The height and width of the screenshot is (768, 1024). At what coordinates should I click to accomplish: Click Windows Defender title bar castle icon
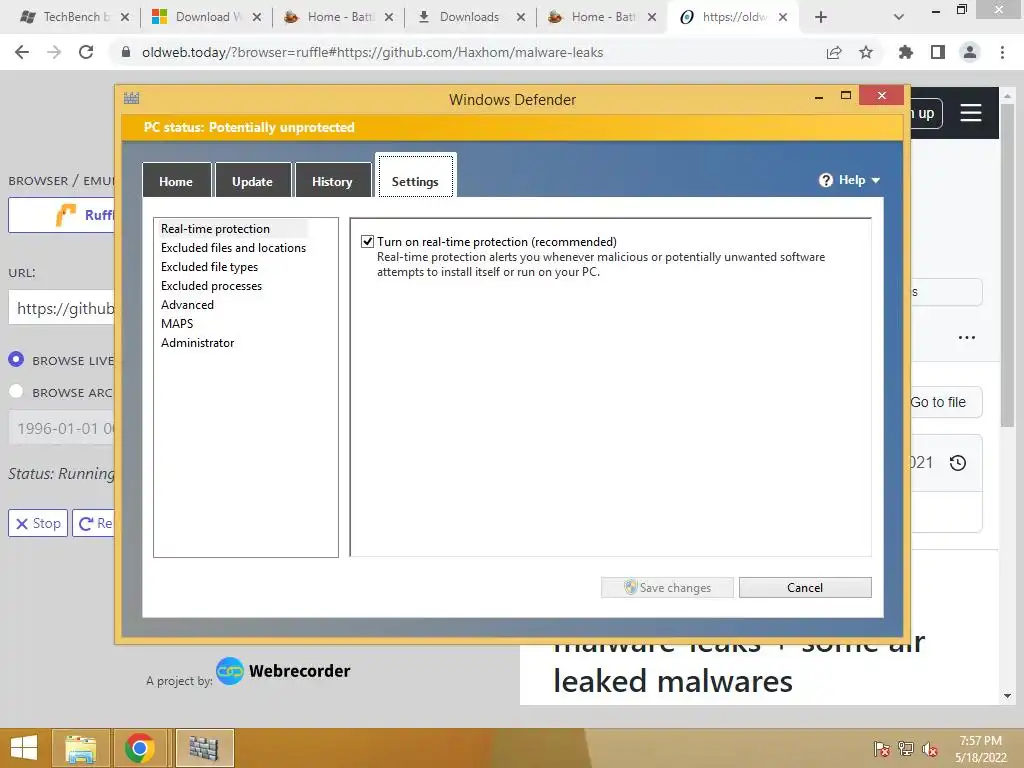coord(132,99)
